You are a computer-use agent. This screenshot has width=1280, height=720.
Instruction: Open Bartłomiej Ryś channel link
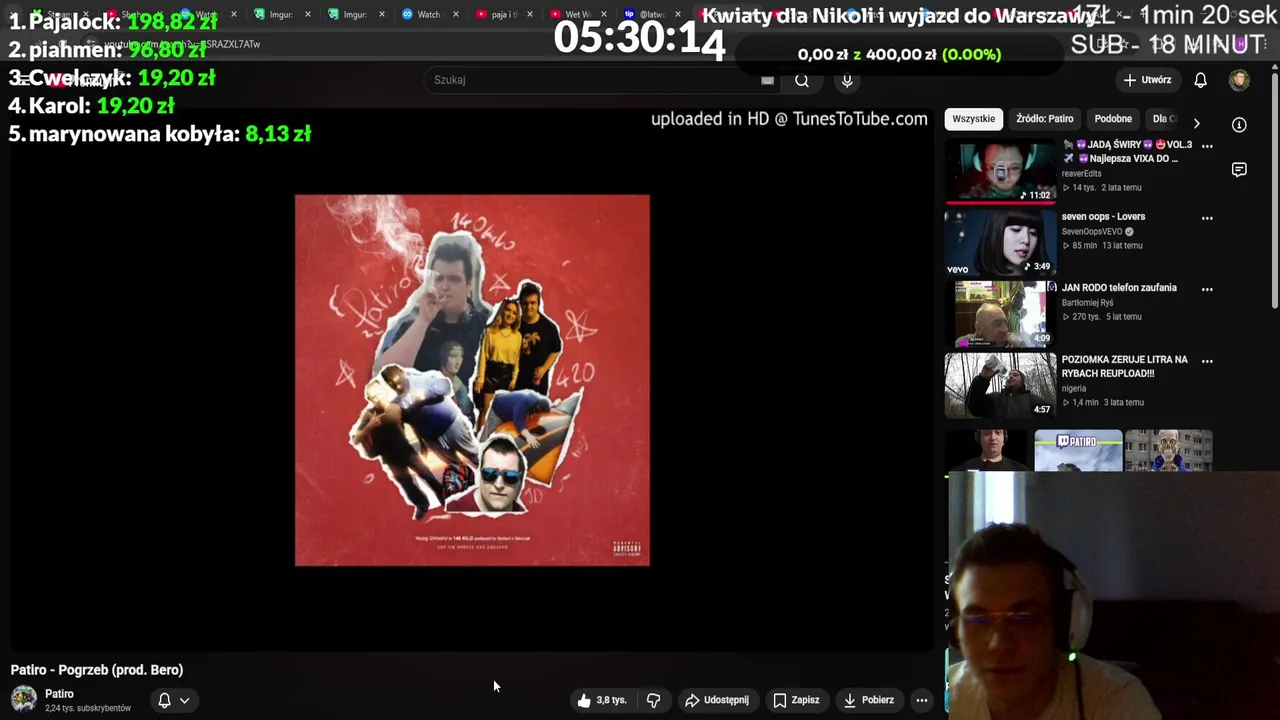(x=1087, y=302)
